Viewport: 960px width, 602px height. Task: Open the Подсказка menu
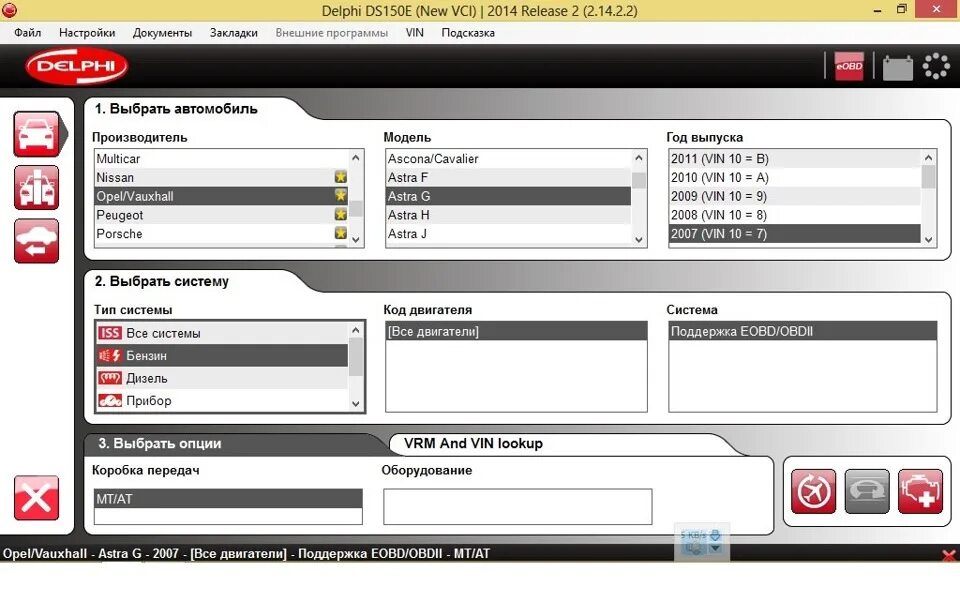tap(468, 32)
